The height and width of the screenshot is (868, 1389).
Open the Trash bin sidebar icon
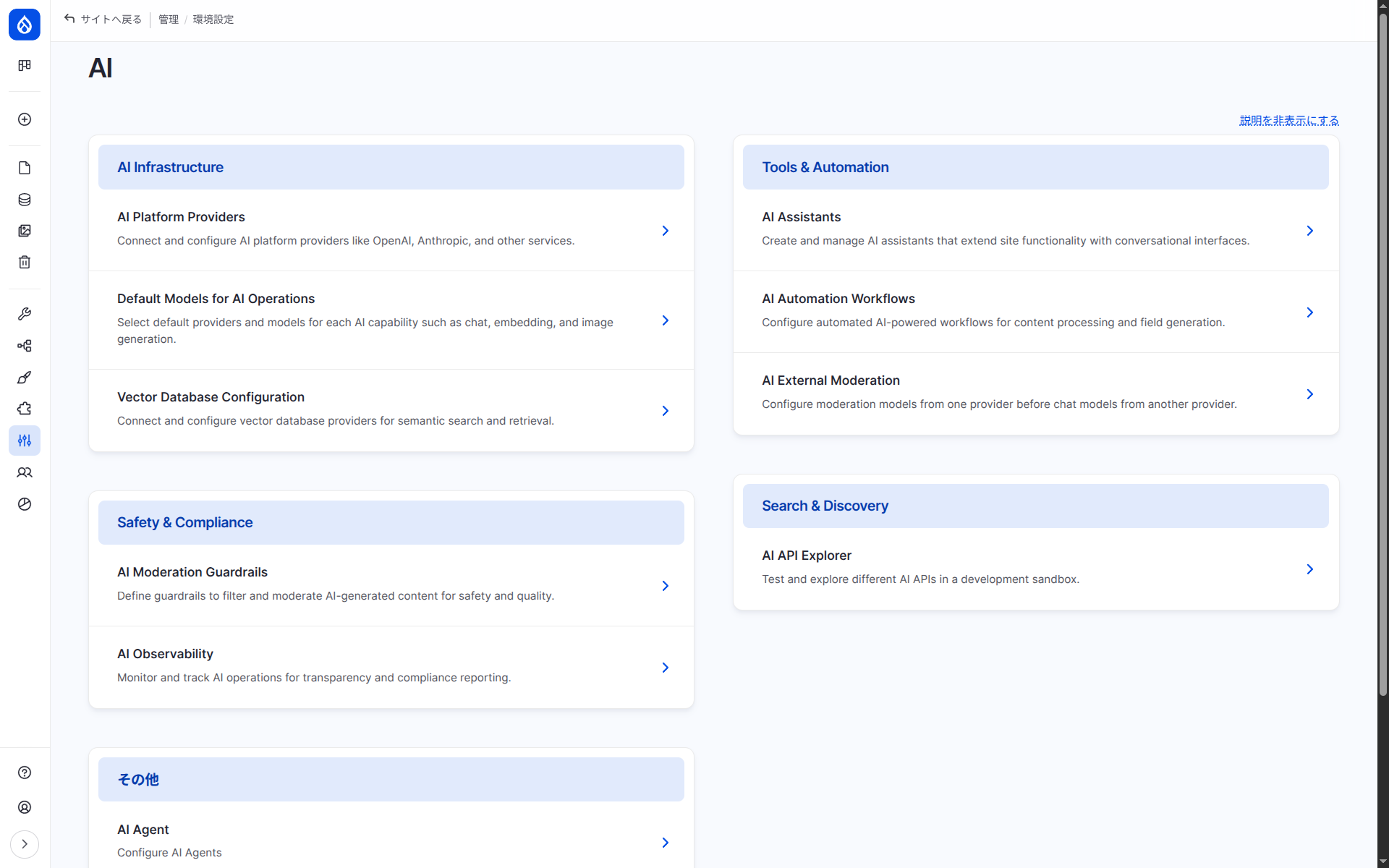click(x=25, y=262)
